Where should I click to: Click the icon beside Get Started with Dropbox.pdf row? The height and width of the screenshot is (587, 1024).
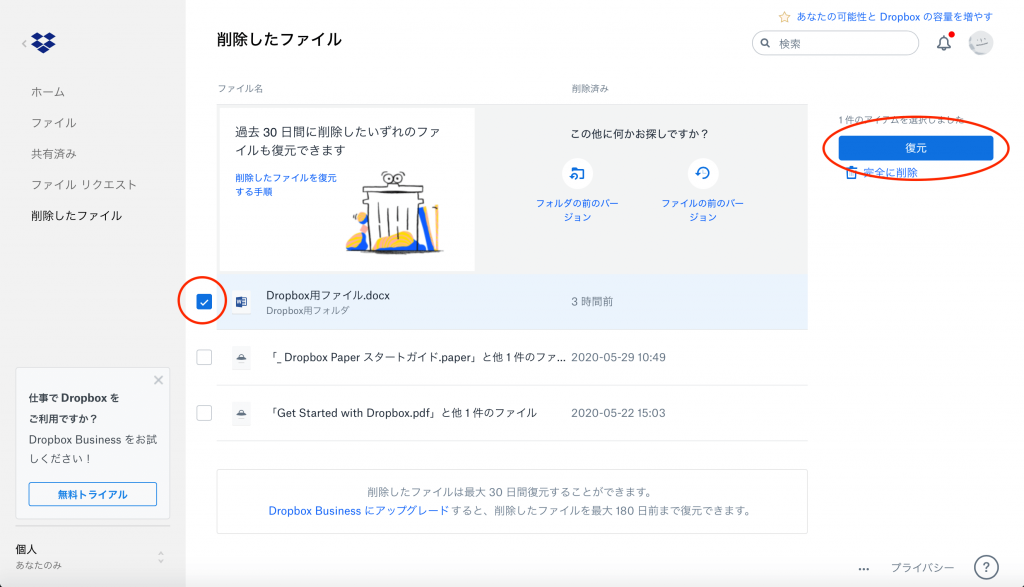pyautogui.click(x=242, y=413)
